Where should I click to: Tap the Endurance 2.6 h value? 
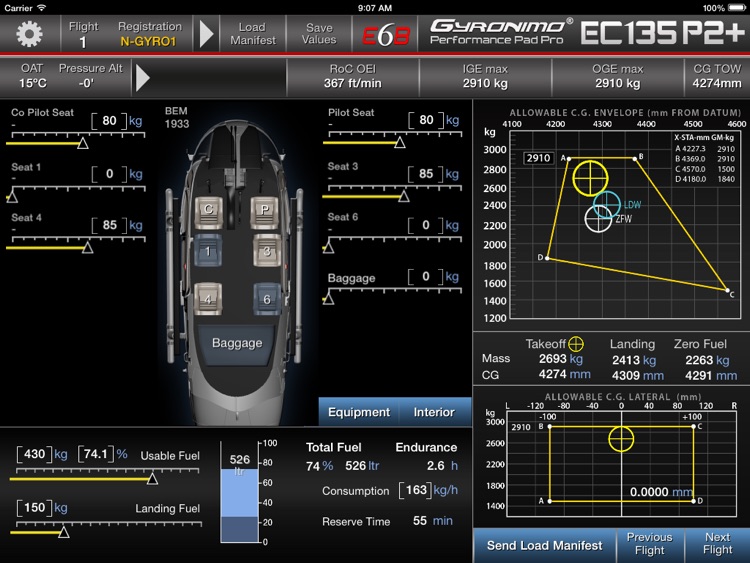pyautogui.click(x=442, y=465)
